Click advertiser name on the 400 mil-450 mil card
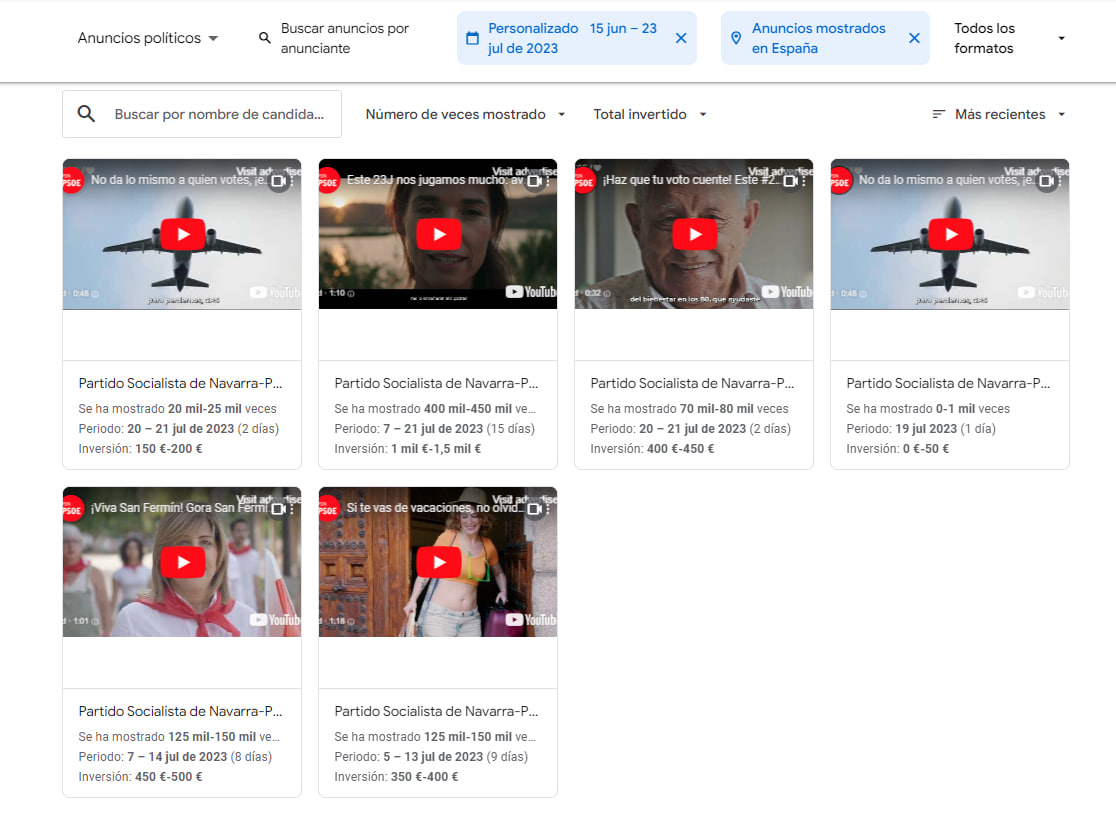This screenshot has width=1116, height=830. point(436,383)
